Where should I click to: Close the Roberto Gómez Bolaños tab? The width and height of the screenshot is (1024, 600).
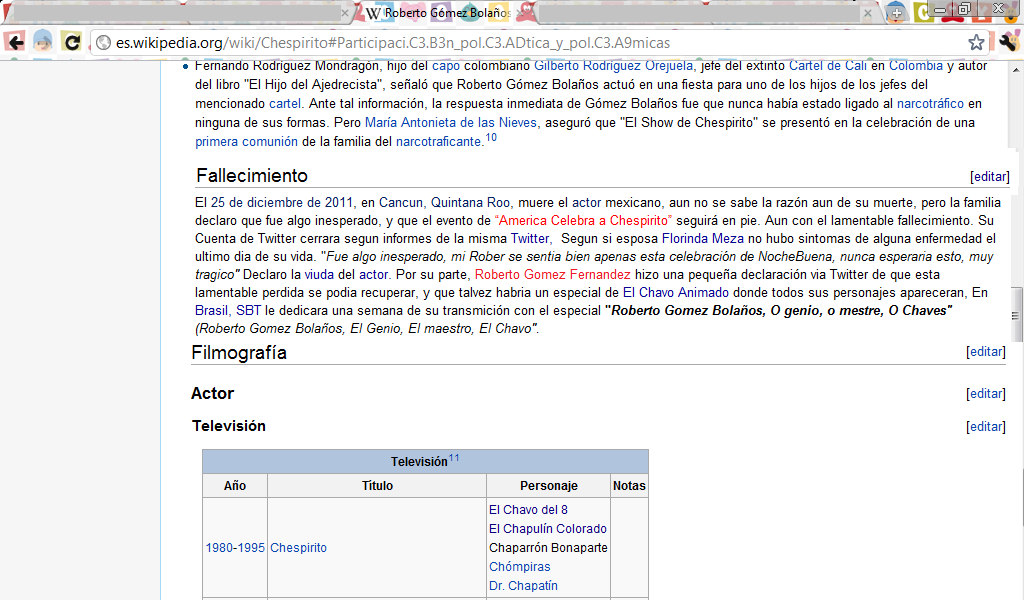pos(525,14)
